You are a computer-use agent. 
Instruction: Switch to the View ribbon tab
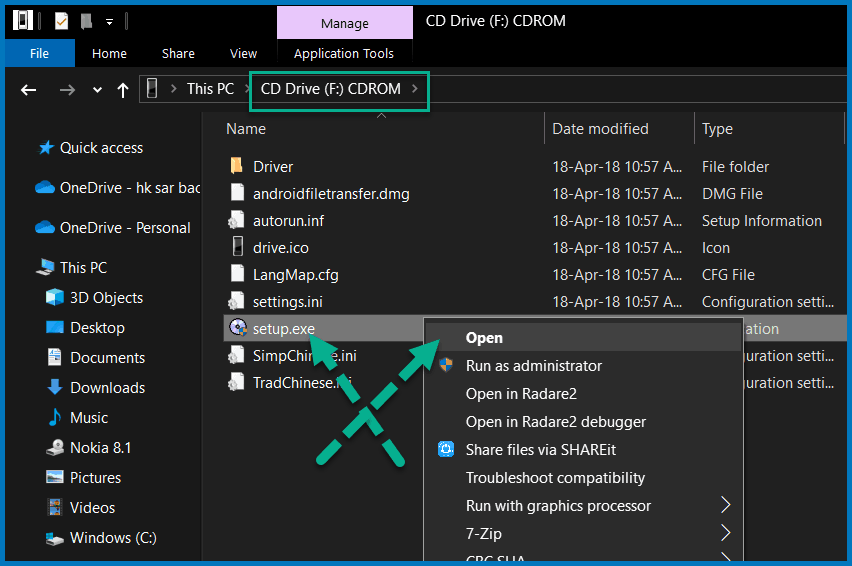[x=243, y=53]
